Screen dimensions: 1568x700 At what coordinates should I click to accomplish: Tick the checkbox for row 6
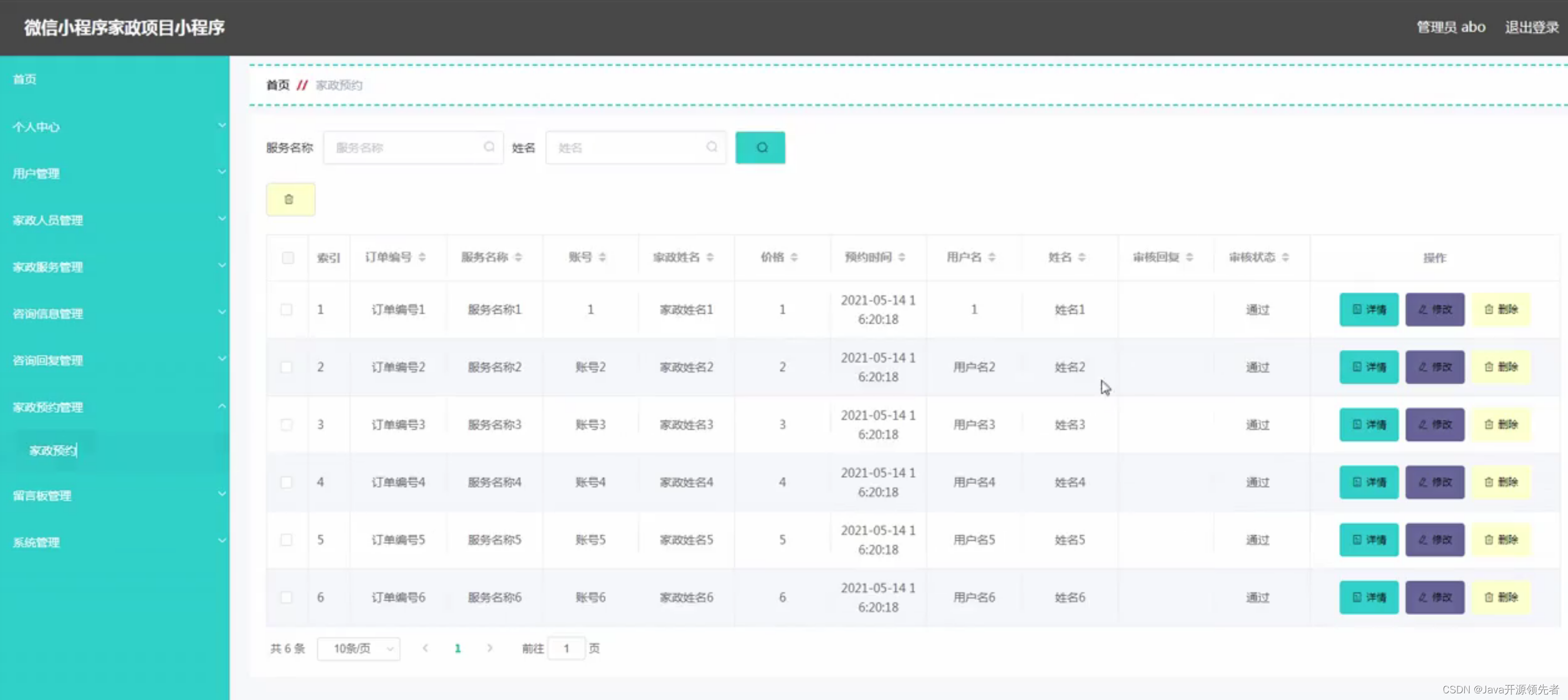tap(286, 598)
